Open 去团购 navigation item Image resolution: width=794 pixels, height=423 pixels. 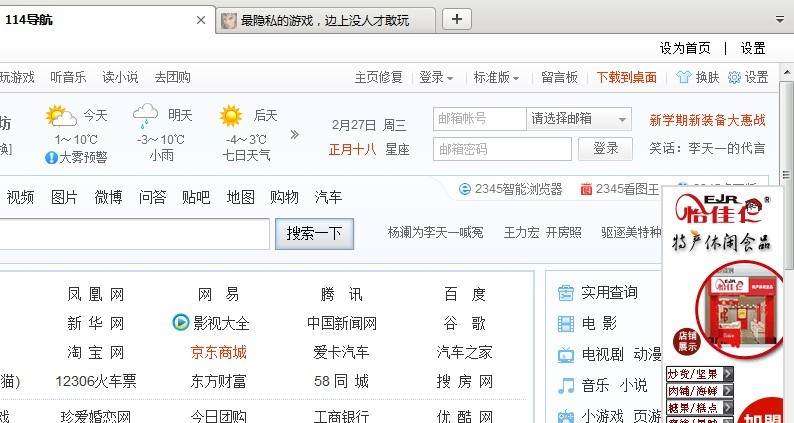coord(172,77)
